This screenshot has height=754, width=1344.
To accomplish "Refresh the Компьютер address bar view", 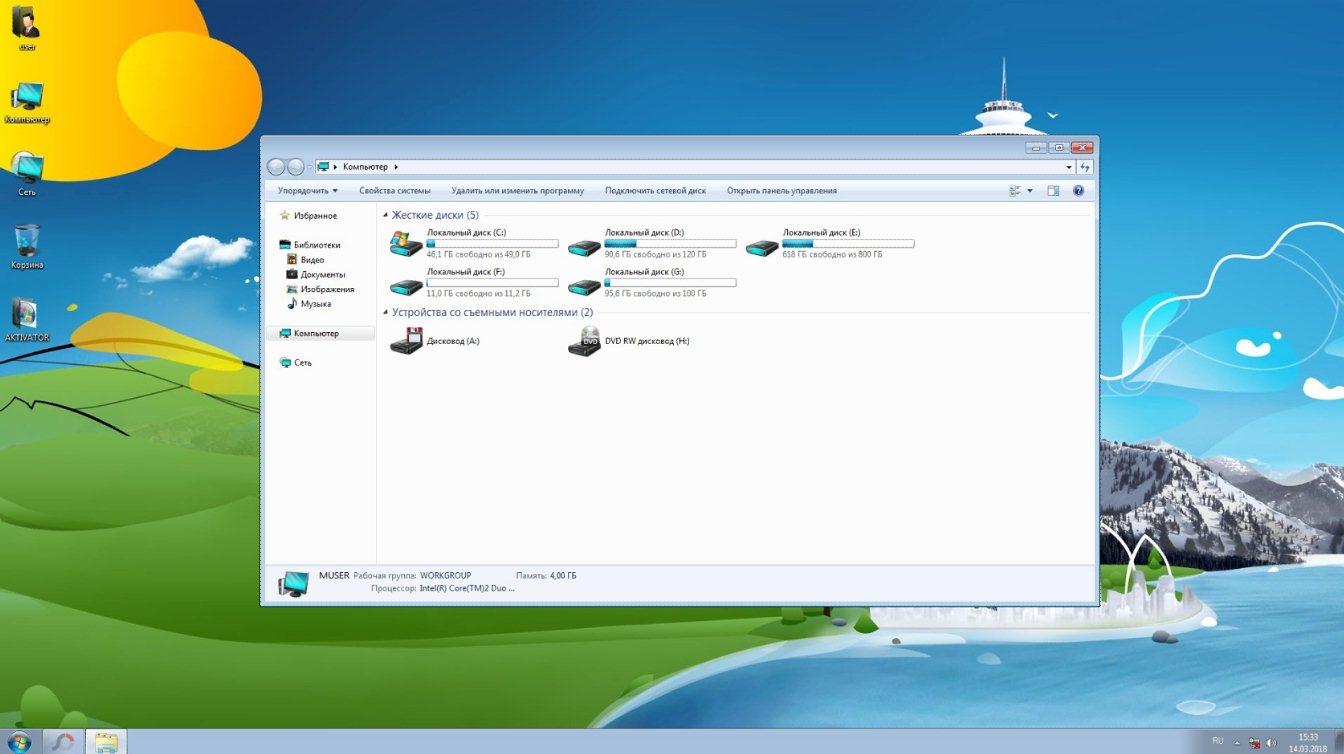I will [x=1085, y=167].
